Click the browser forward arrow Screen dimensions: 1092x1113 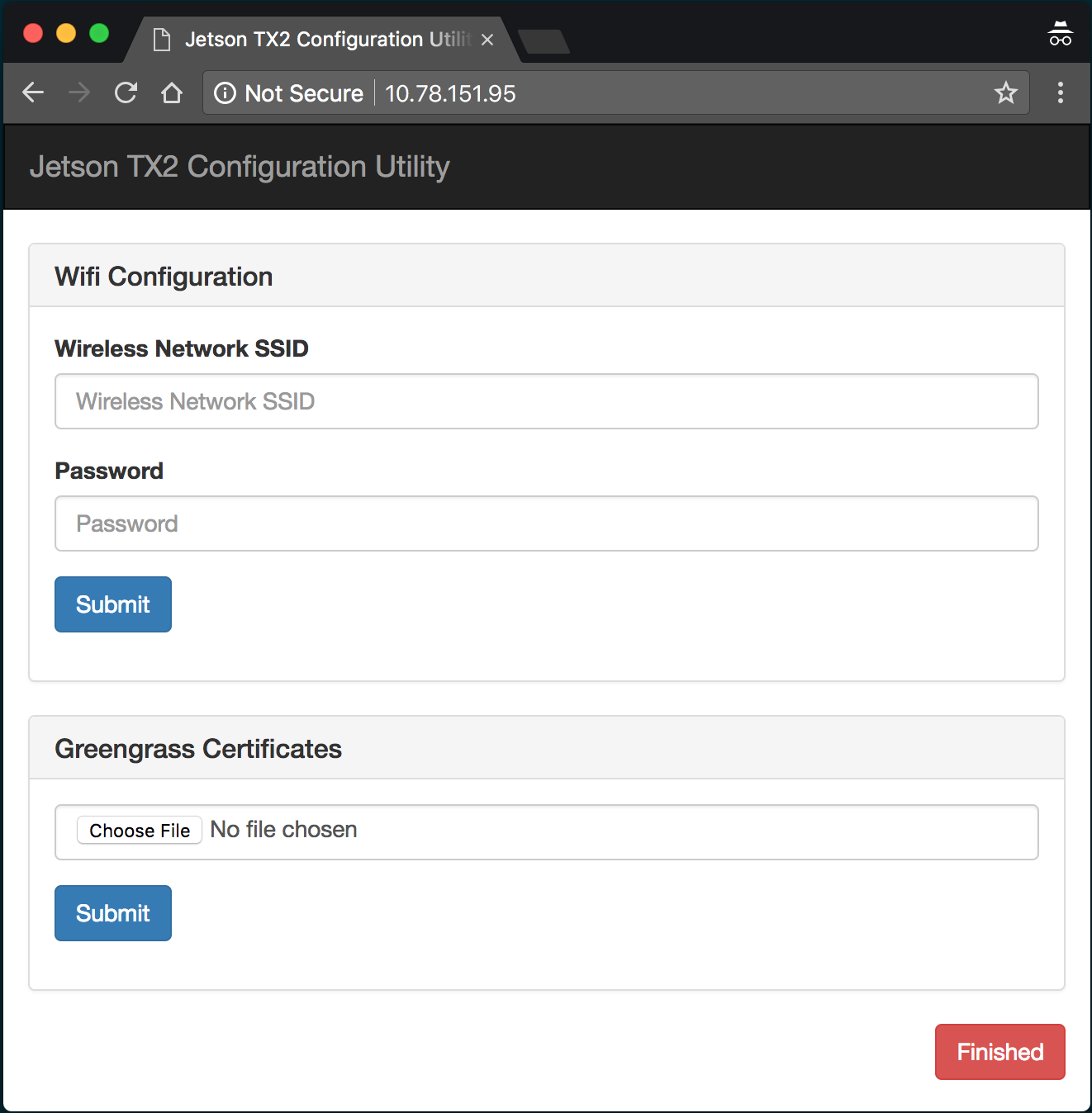click(79, 92)
